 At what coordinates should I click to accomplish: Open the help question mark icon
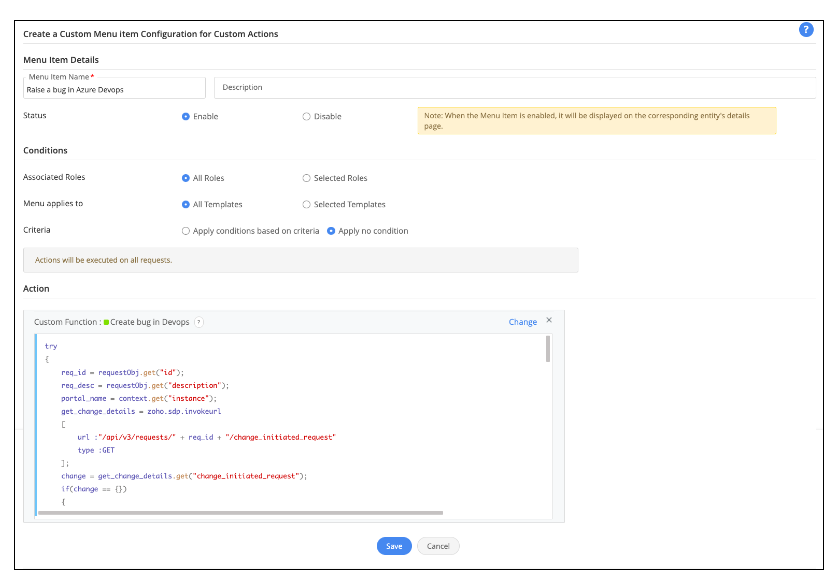(806, 30)
